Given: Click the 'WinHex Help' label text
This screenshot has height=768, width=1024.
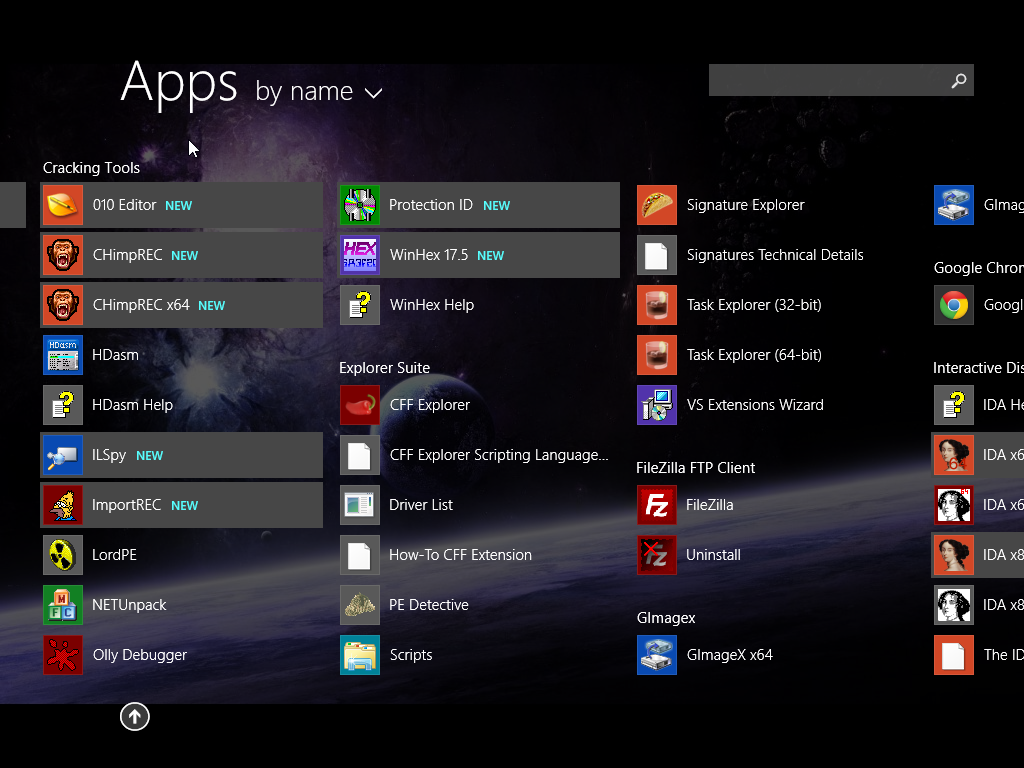Looking at the screenshot, I should pyautogui.click(x=432, y=305).
